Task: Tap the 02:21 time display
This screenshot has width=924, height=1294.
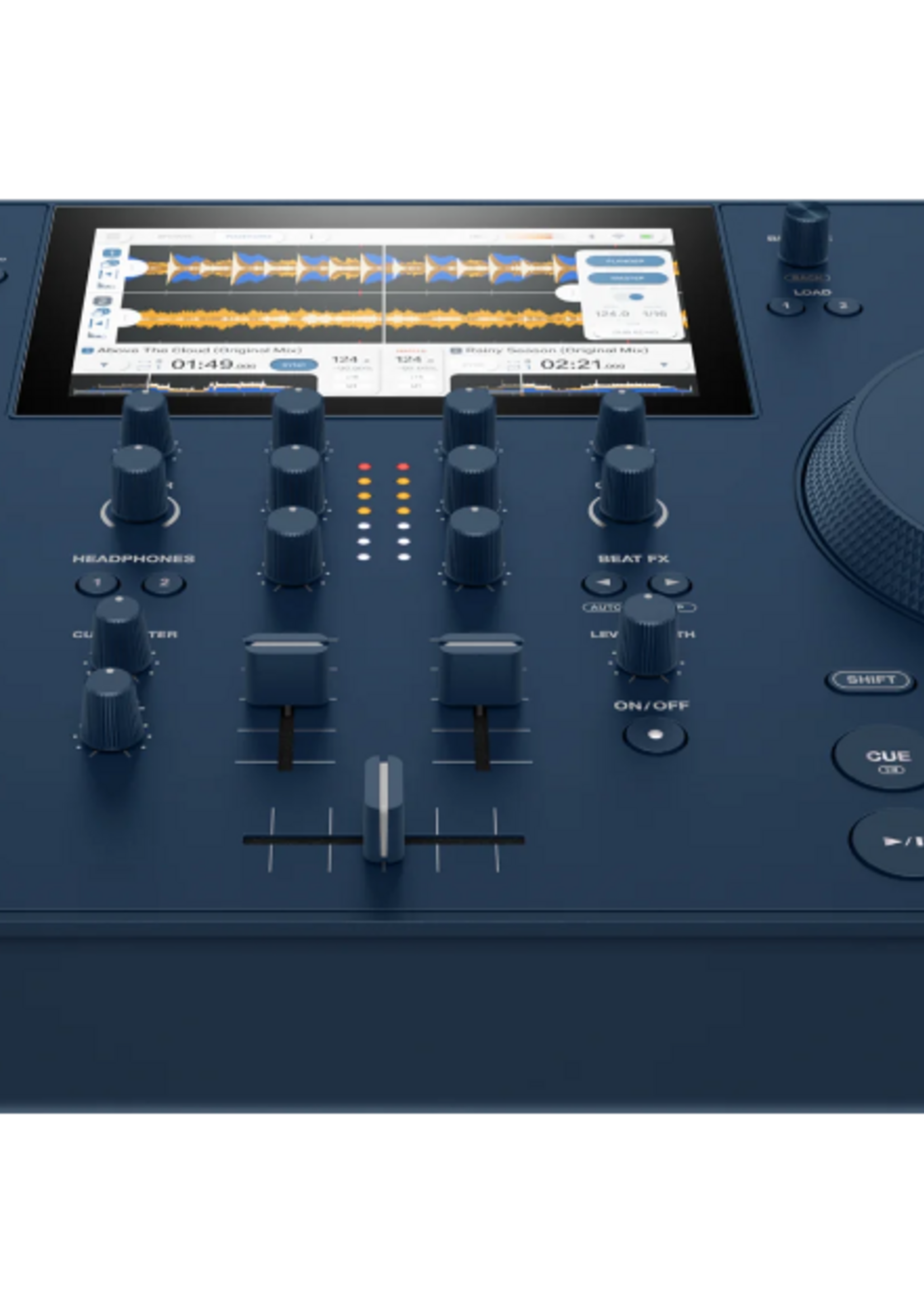Action: click(x=582, y=364)
